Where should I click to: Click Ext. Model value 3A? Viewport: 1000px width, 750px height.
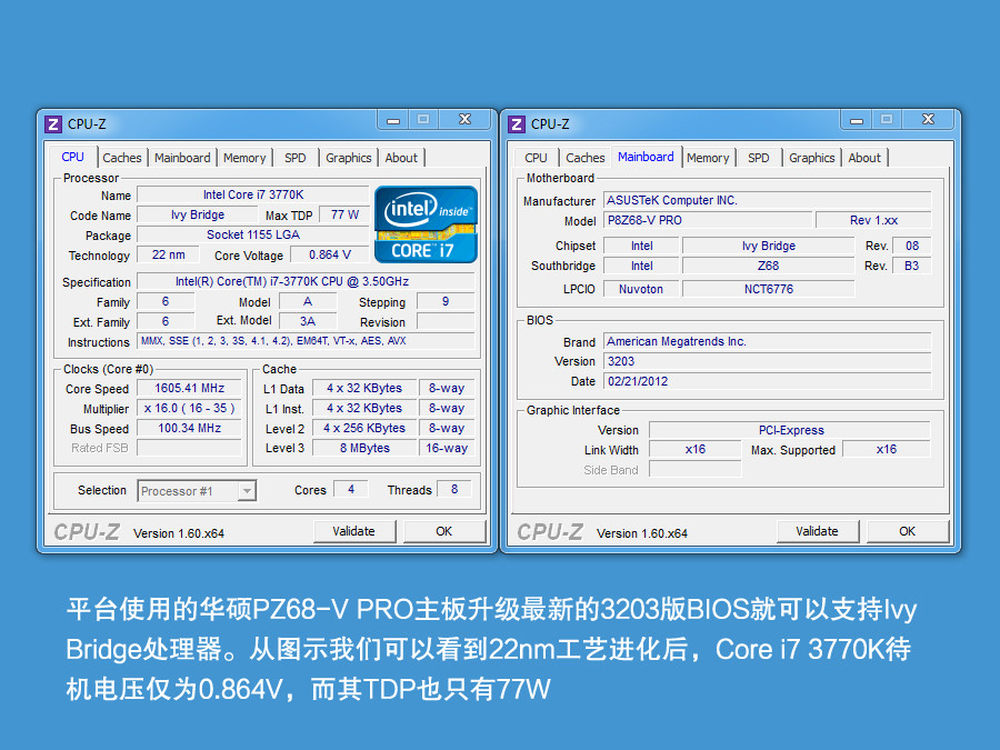coord(308,321)
